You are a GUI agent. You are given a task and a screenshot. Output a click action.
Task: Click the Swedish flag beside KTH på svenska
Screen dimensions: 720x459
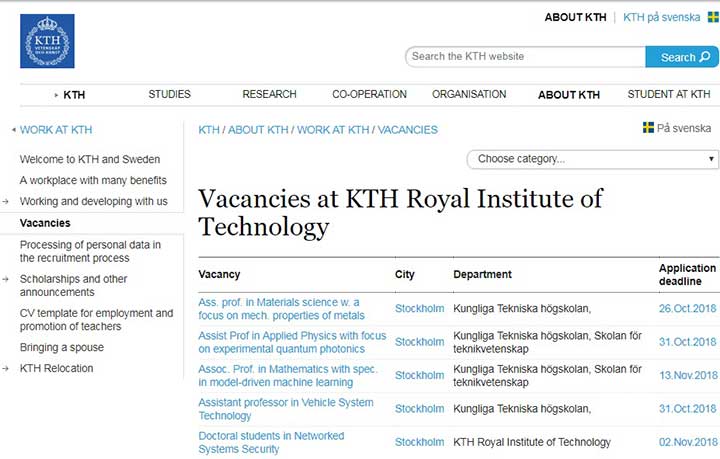click(714, 17)
